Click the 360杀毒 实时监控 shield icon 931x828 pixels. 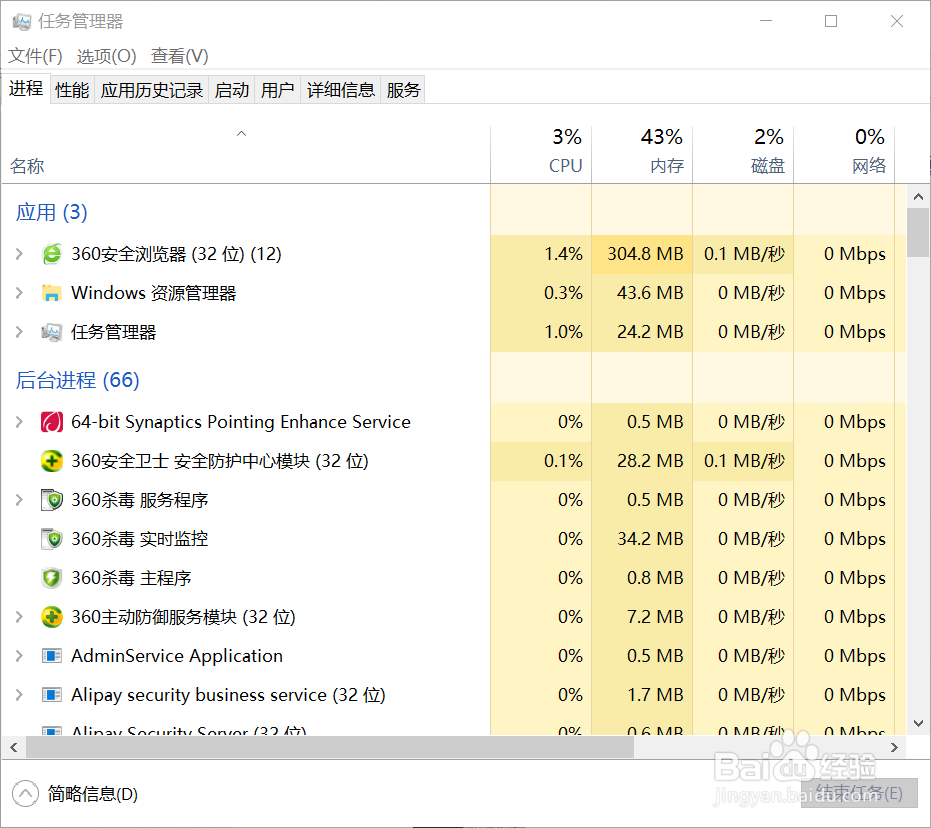(x=51, y=539)
